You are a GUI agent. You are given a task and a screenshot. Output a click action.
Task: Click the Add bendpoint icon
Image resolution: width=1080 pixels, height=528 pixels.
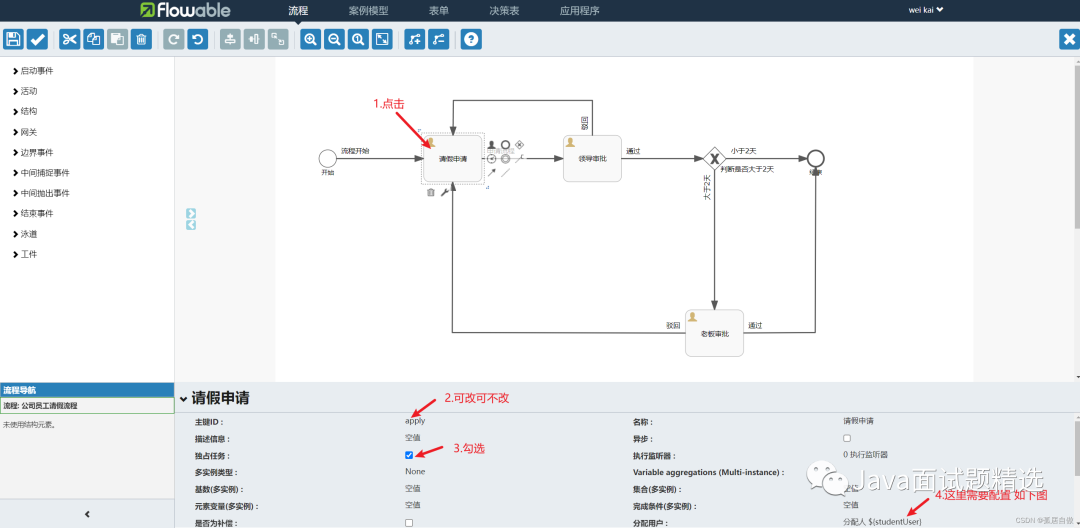point(414,39)
